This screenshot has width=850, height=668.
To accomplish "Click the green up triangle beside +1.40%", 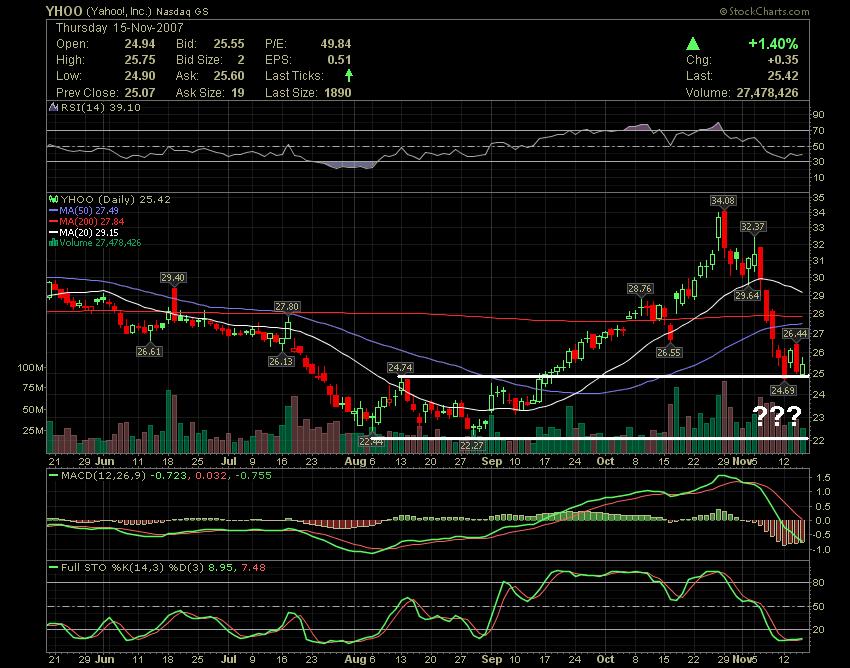I will coord(692,44).
